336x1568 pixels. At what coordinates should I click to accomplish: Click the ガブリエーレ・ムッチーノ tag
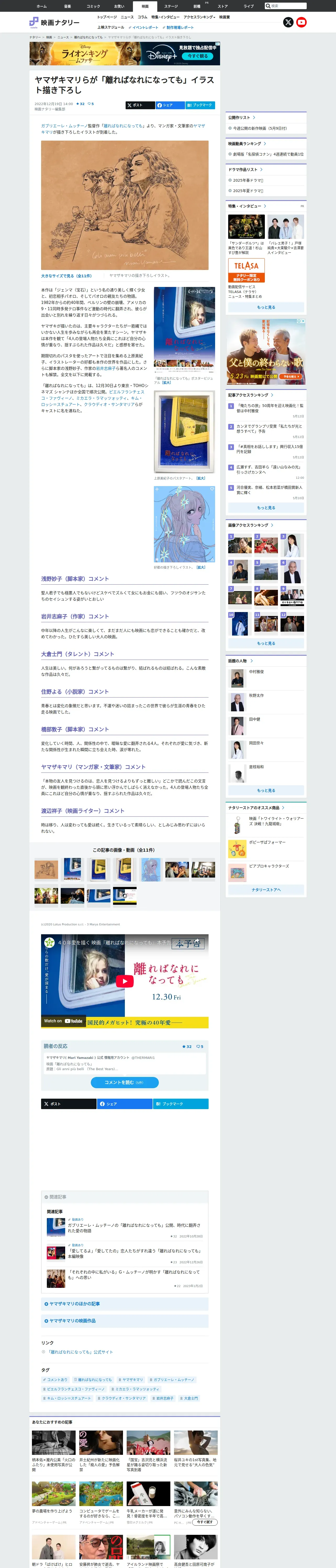click(172, 1380)
